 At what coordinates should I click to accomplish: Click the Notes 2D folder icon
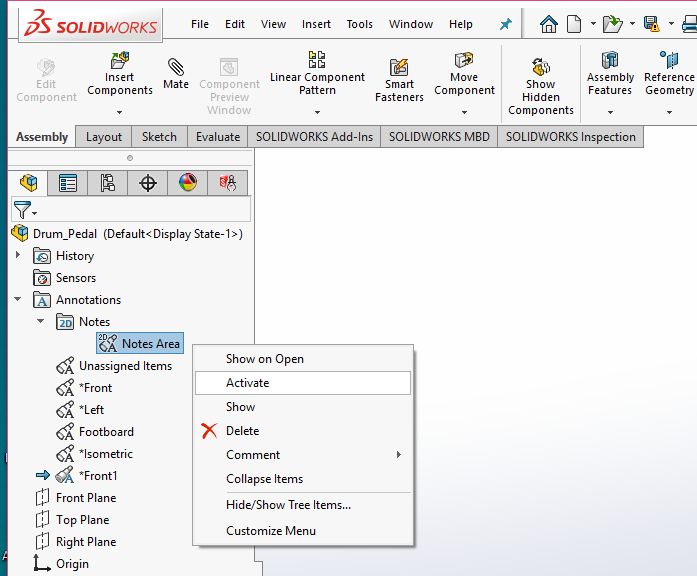tap(65, 321)
